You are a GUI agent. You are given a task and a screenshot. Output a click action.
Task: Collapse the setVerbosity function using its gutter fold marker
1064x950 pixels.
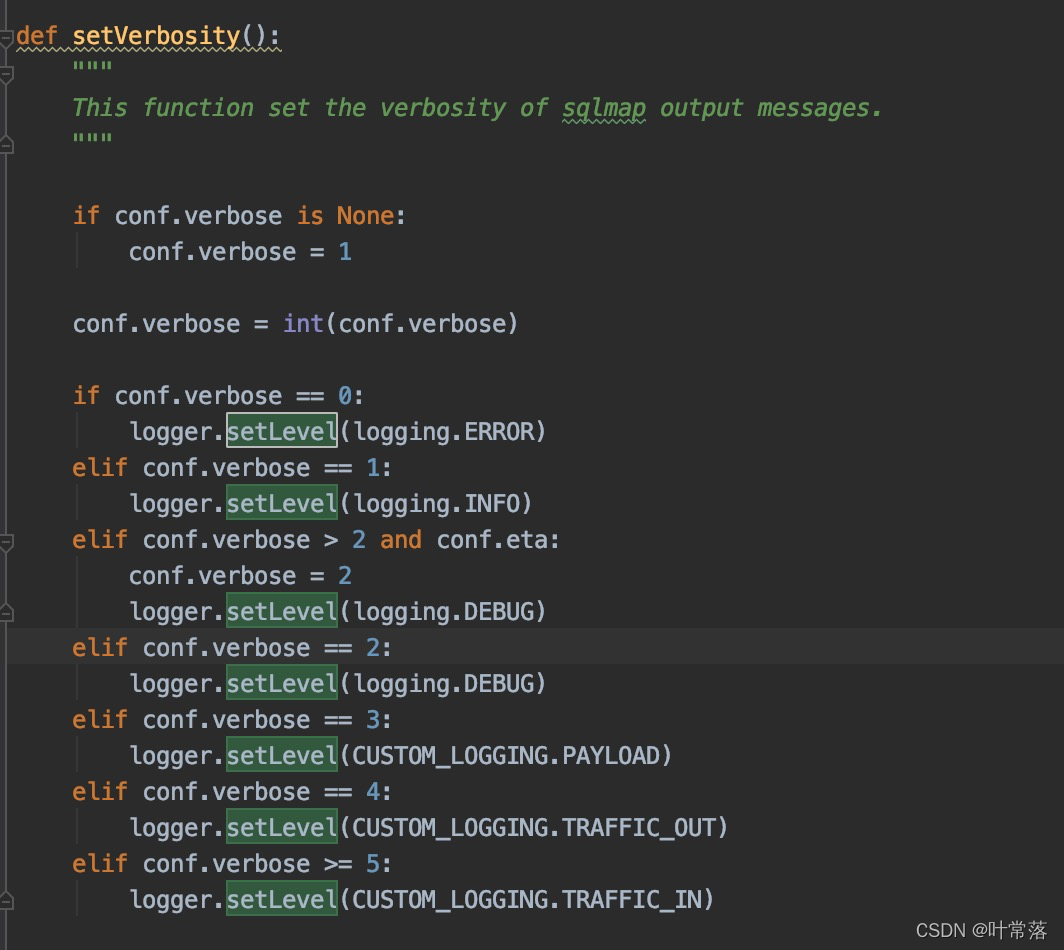click(6, 37)
